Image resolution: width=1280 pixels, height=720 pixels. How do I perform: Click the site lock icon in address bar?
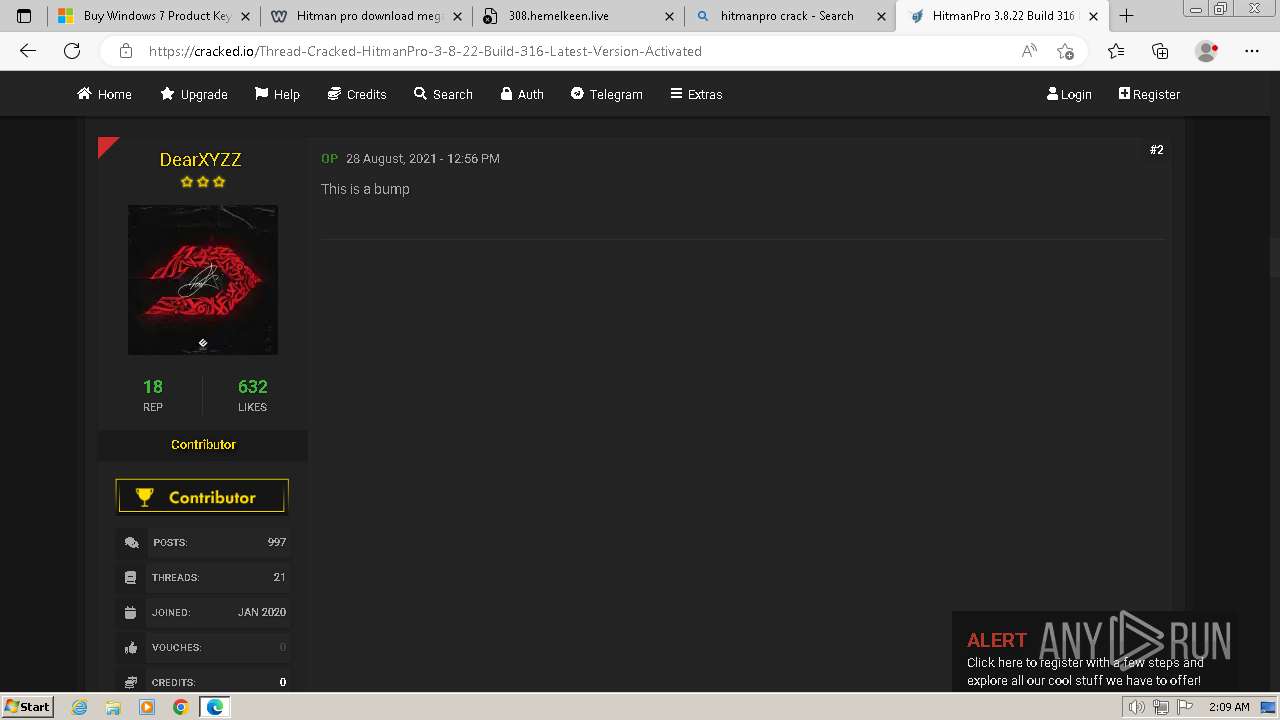(126, 51)
